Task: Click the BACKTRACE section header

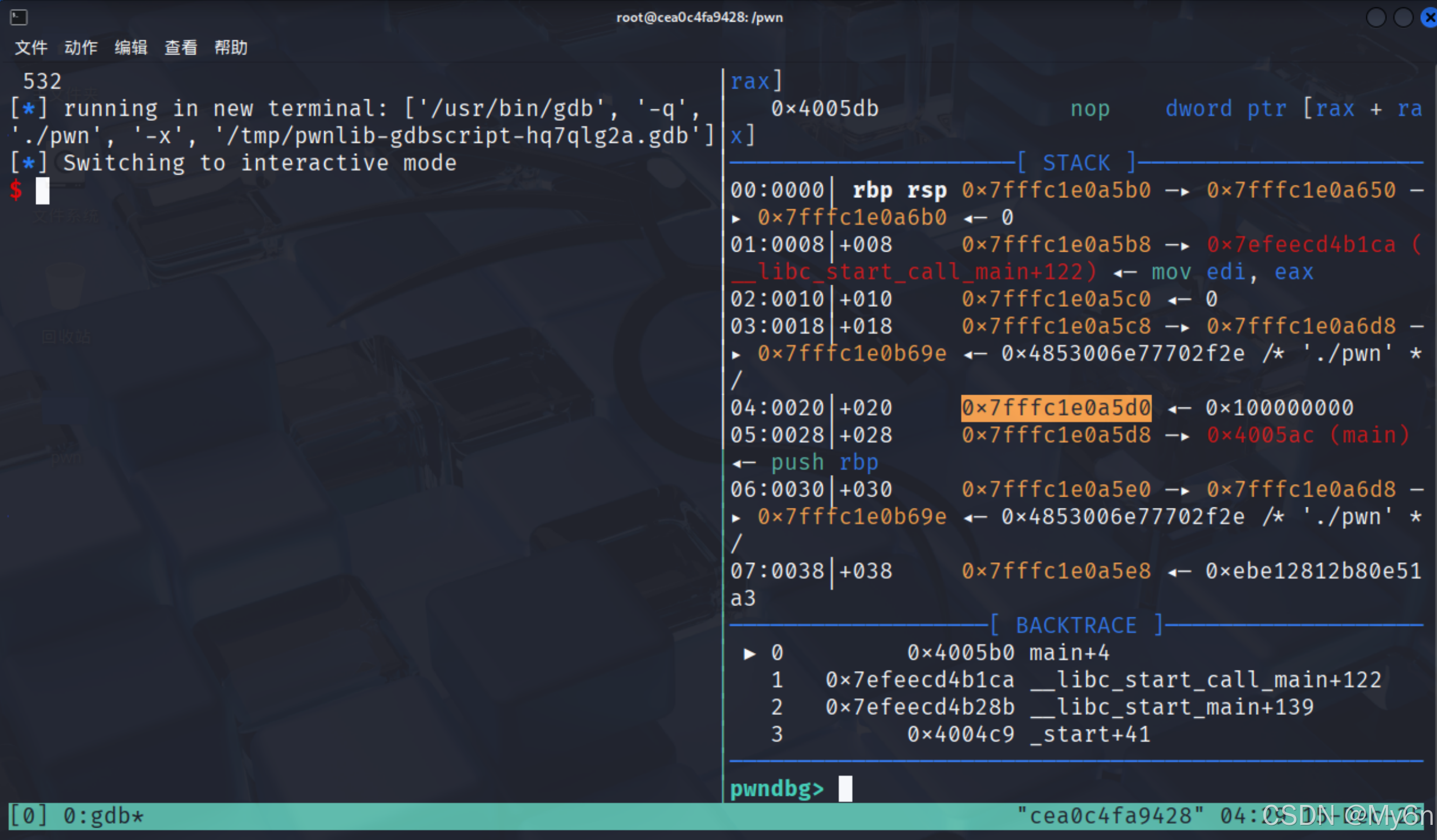Action: [1077, 626]
